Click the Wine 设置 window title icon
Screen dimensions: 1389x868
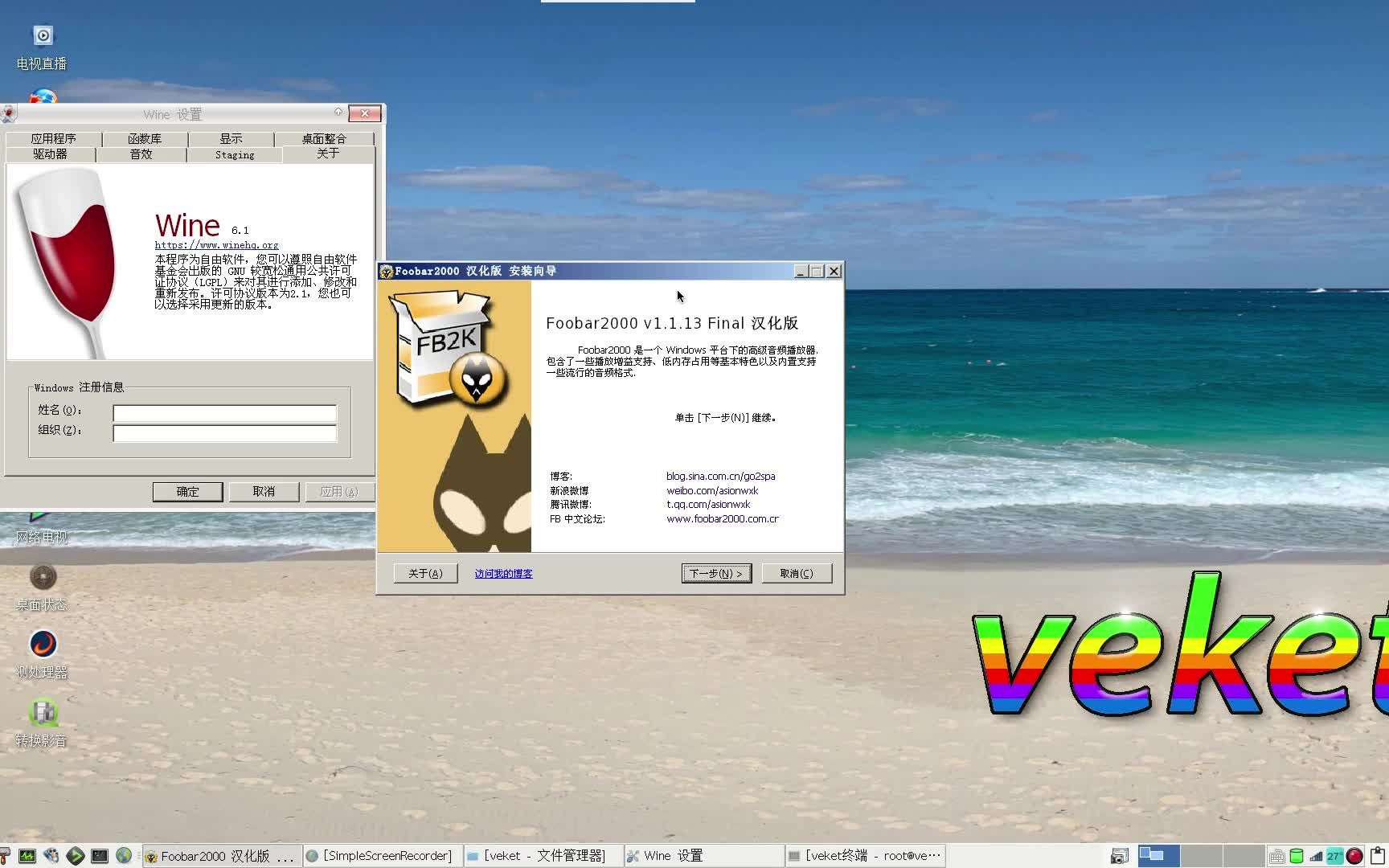[x=8, y=114]
